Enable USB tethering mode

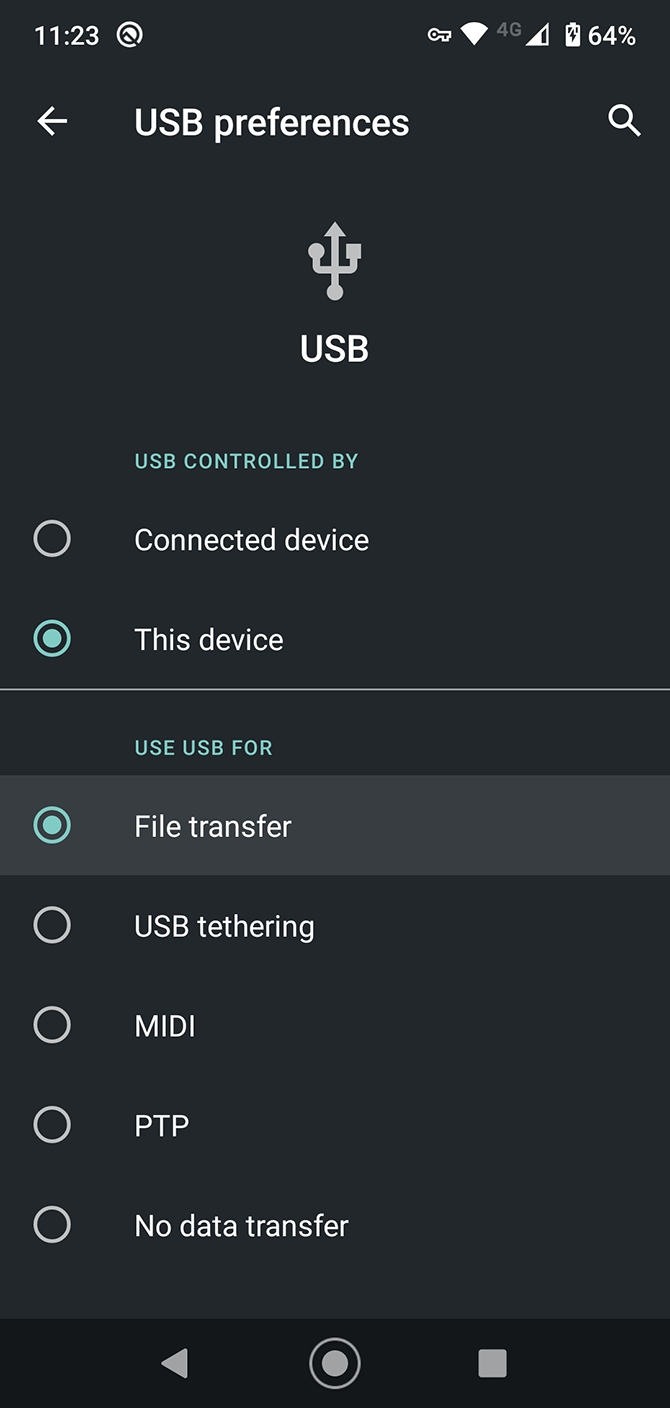click(224, 925)
